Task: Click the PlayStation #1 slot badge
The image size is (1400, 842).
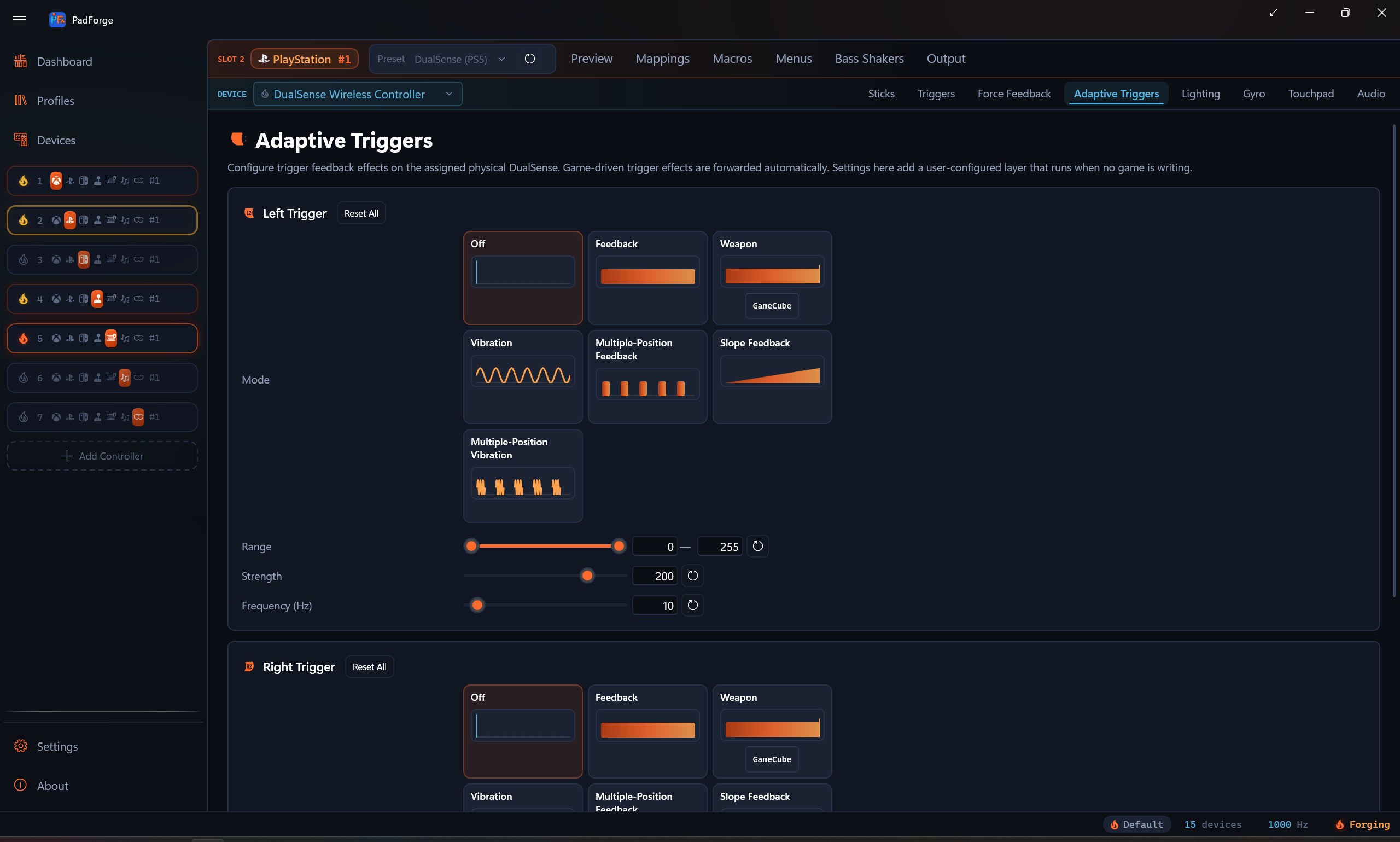Action: pos(305,59)
